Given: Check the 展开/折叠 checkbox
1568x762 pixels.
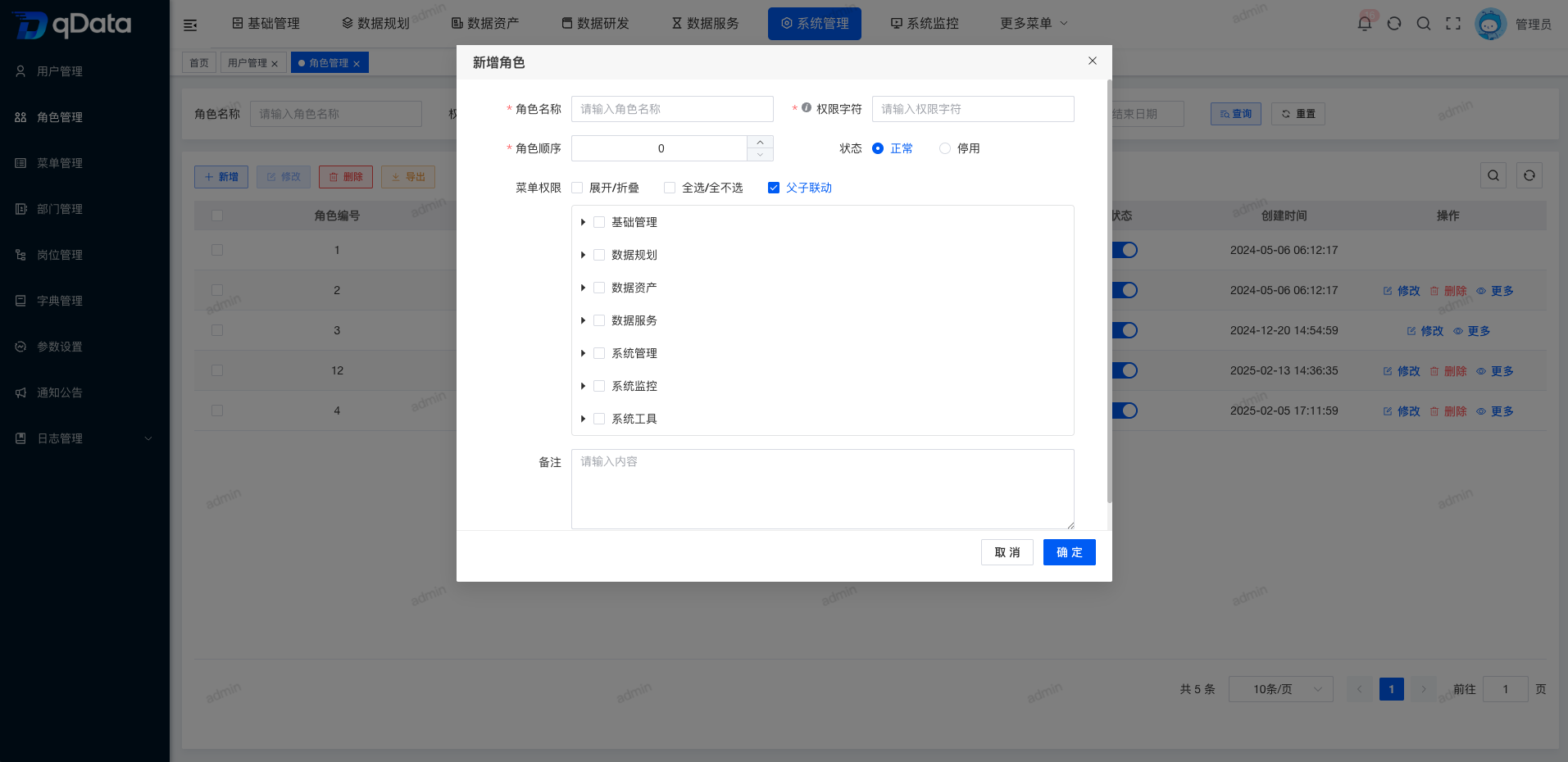Looking at the screenshot, I should pyautogui.click(x=577, y=188).
